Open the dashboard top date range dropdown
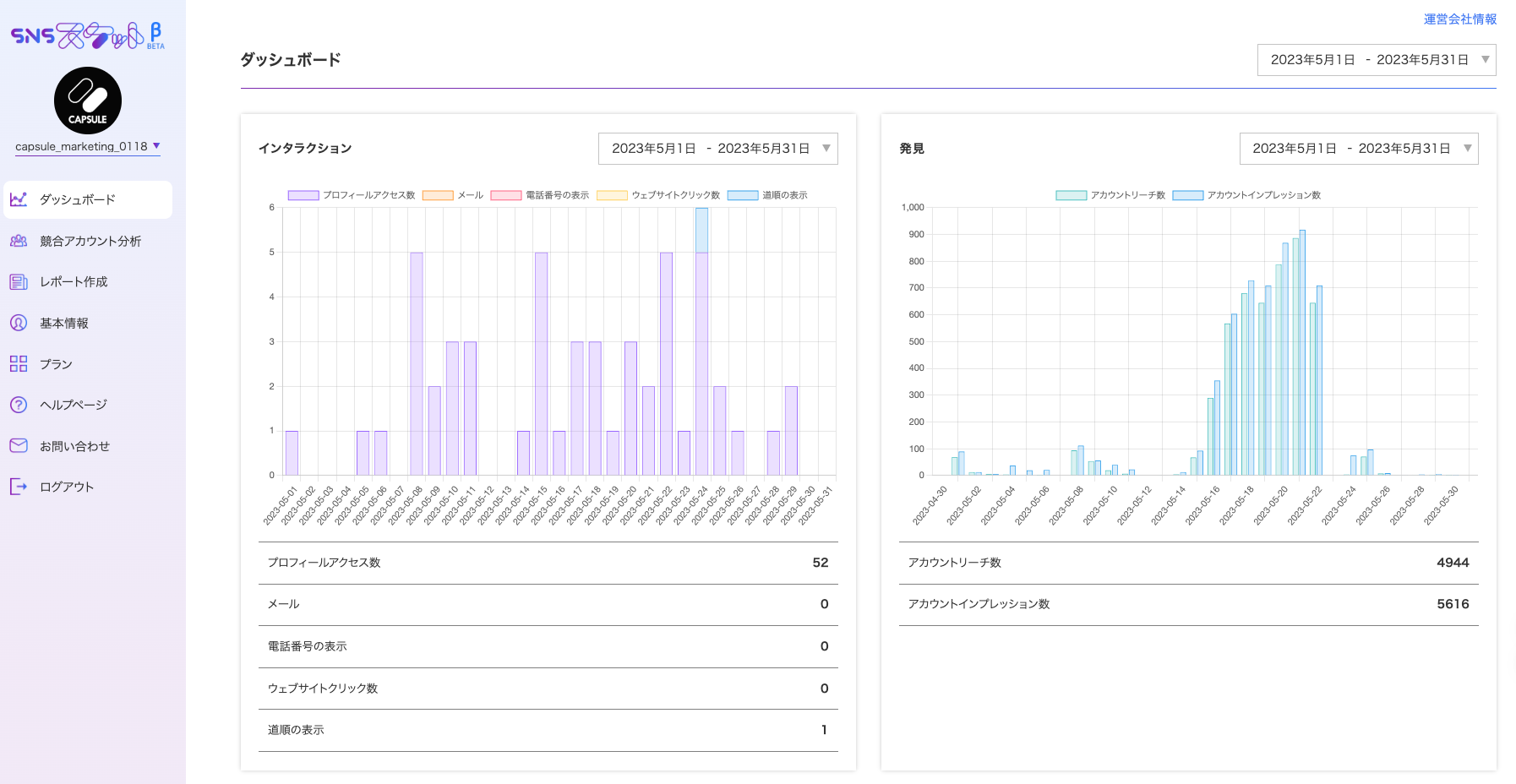This screenshot has width=1516, height=784. point(1377,60)
